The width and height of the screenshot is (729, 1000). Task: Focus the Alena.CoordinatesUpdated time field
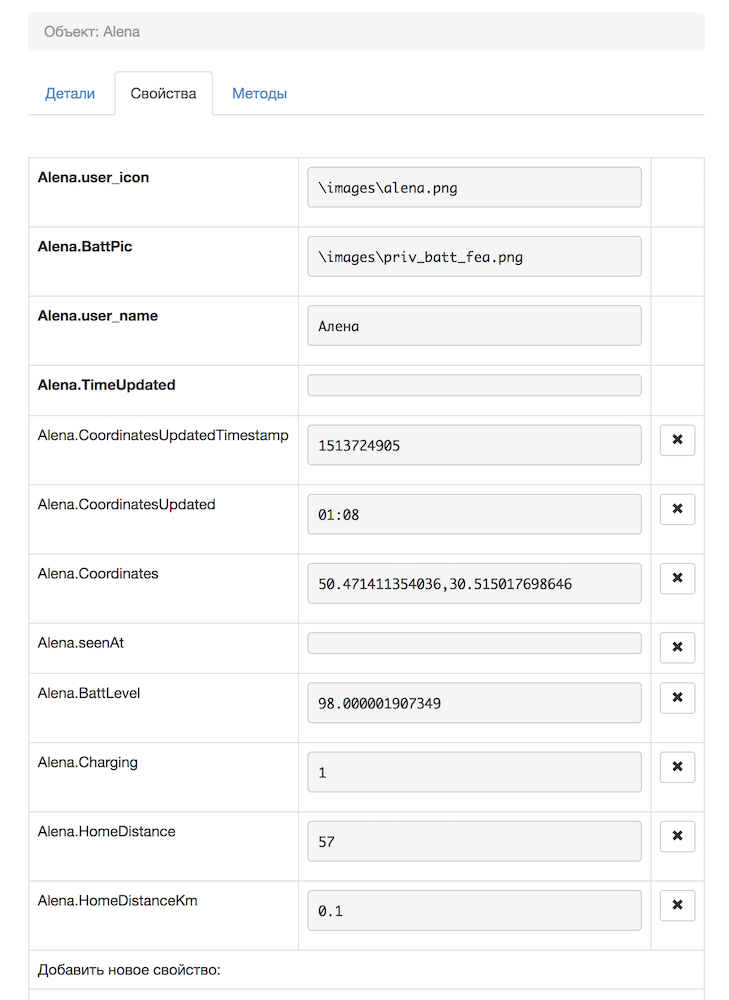pos(474,514)
